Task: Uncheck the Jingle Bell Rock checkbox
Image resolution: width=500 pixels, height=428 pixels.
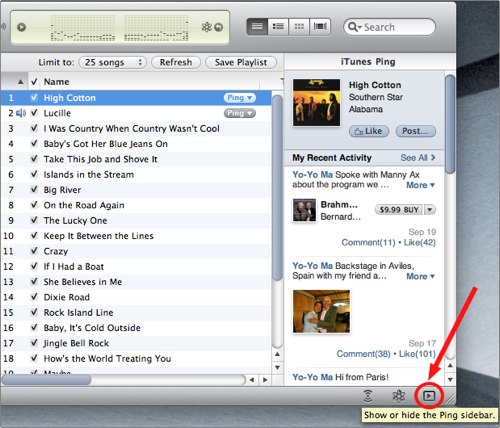Action: point(34,343)
